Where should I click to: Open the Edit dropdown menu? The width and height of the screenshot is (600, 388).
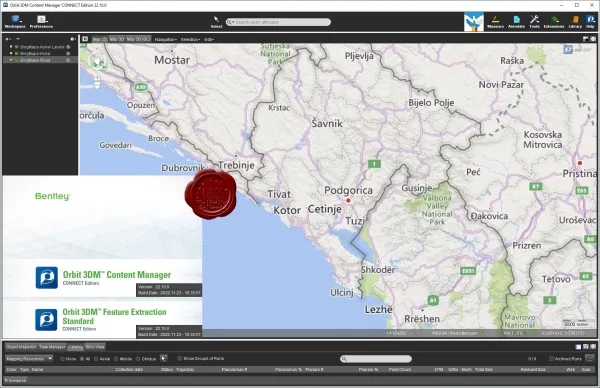(x=209, y=39)
